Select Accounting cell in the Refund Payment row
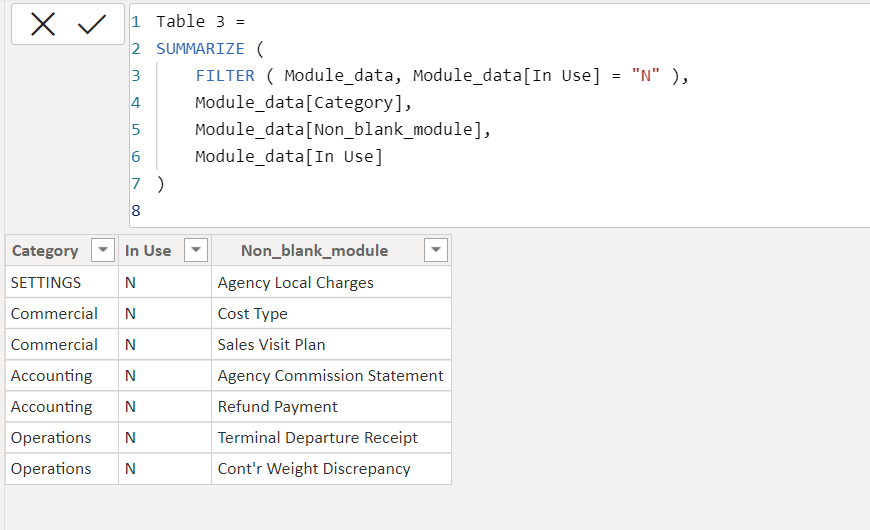870x530 pixels. (x=62, y=407)
